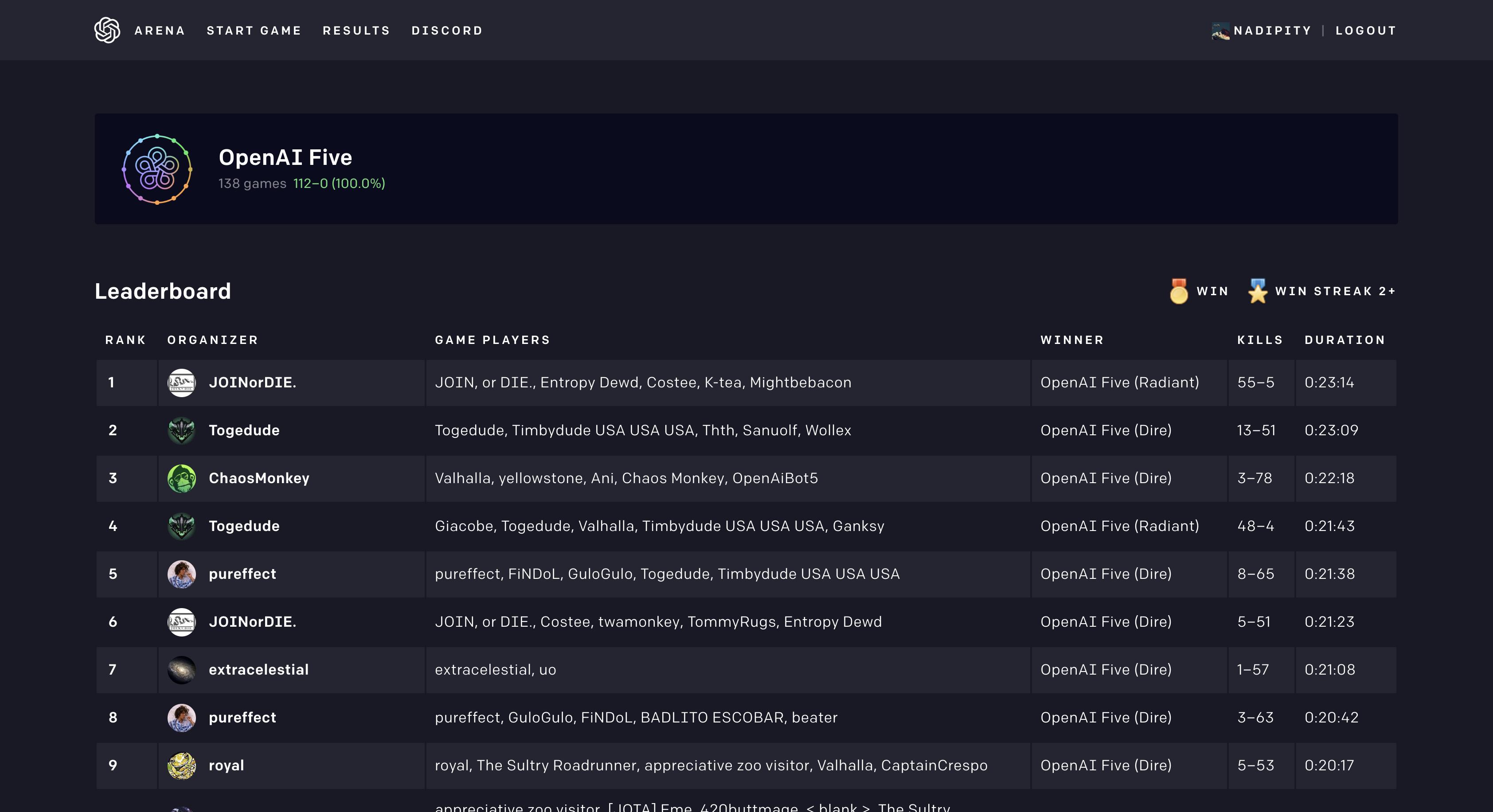This screenshot has width=1493, height=812.
Task: Click JOINorDIE. avatar in rank 6
Action: (181, 622)
